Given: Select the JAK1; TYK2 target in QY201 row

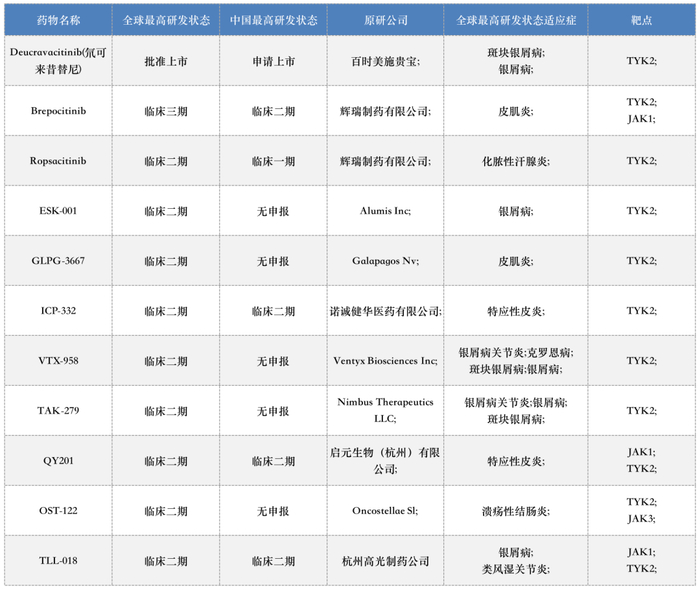Looking at the screenshot, I should pyautogui.click(x=642, y=461).
